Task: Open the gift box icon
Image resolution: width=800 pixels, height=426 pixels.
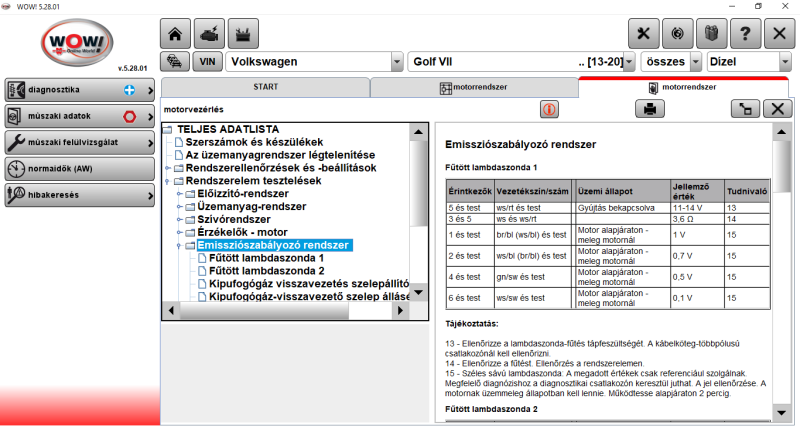Action: click(711, 34)
